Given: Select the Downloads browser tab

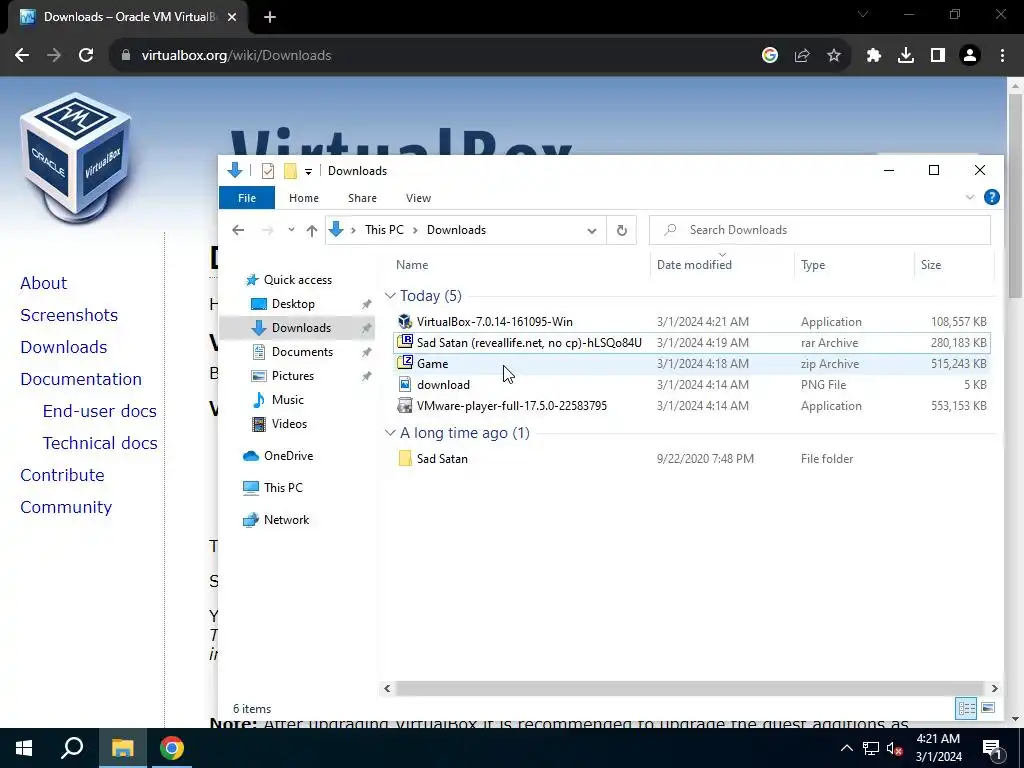Looking at the screenshot, I should pos(129,17).
